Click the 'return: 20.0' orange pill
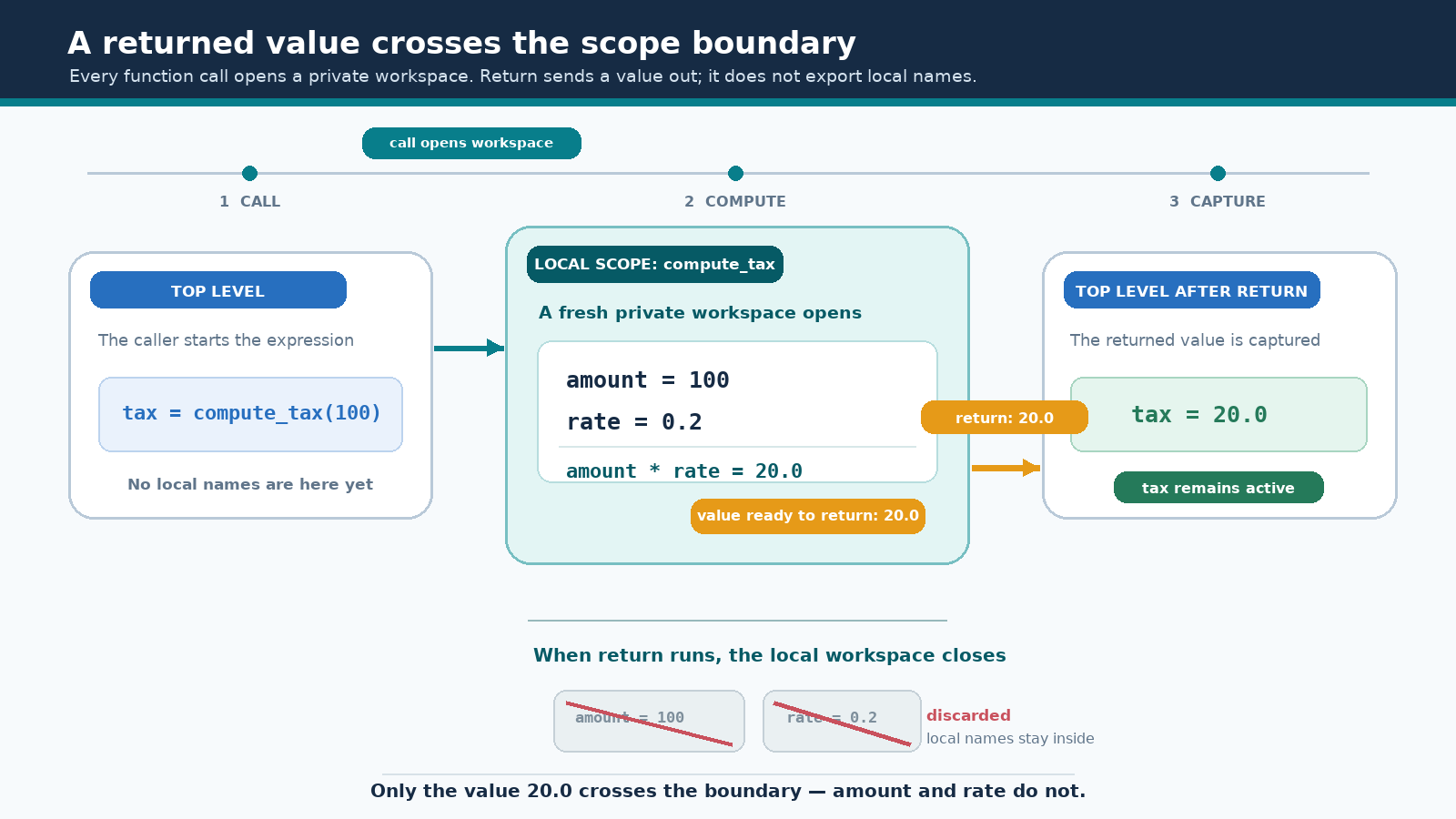The image size is (1456, 819). [x=1005, y=418]
